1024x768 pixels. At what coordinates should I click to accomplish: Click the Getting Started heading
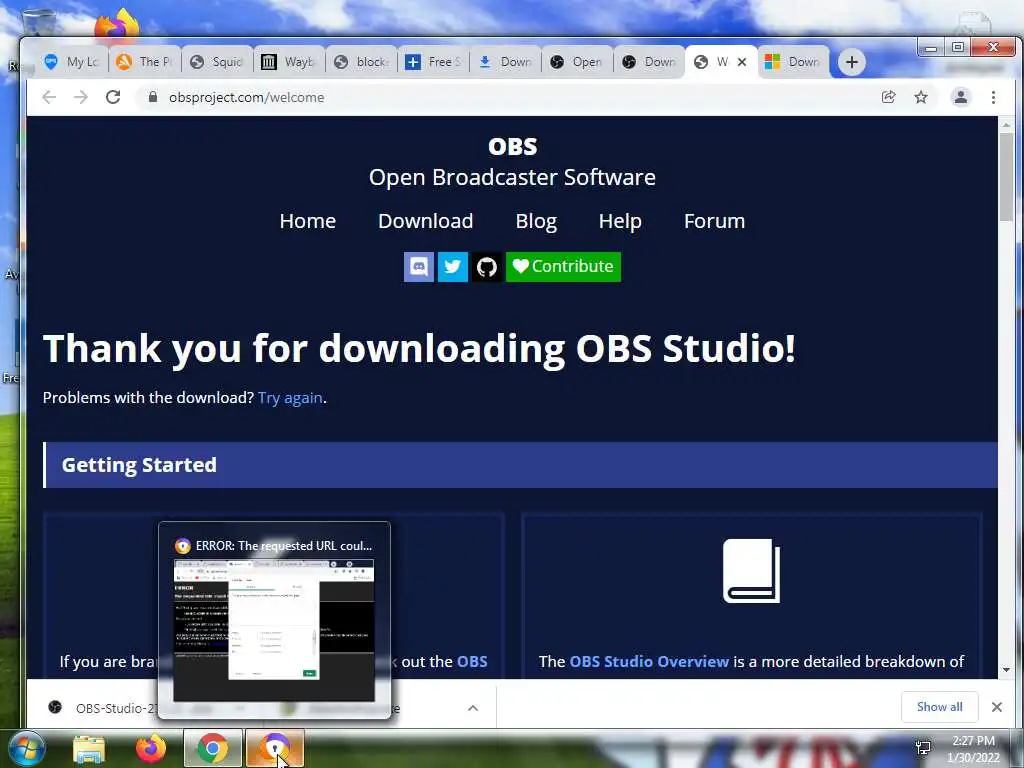coord(139,465)
